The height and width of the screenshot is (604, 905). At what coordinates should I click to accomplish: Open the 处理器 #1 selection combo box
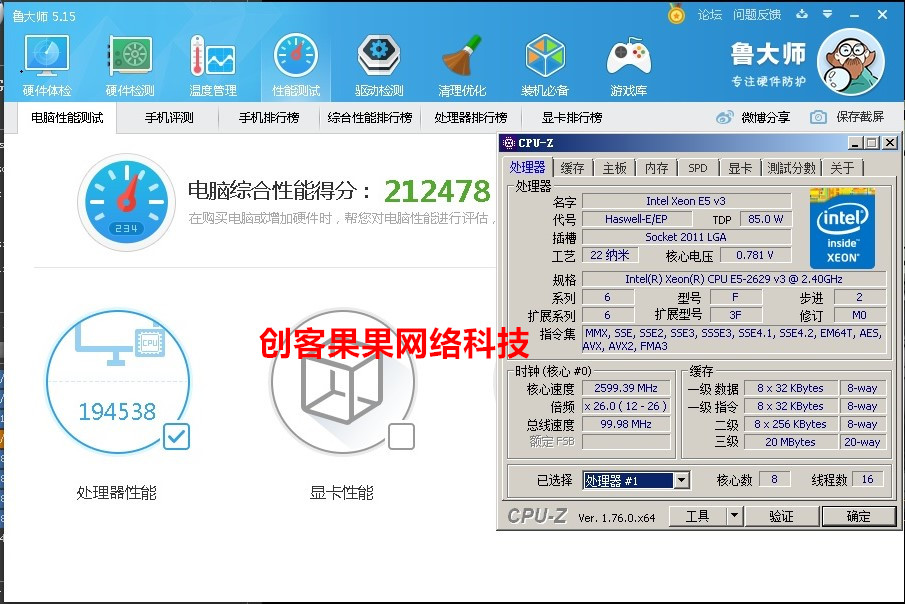coord(636,480)
